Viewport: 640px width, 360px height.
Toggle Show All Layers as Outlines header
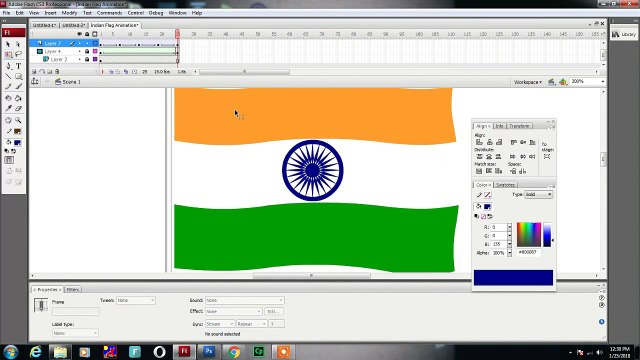click(95, 34)
